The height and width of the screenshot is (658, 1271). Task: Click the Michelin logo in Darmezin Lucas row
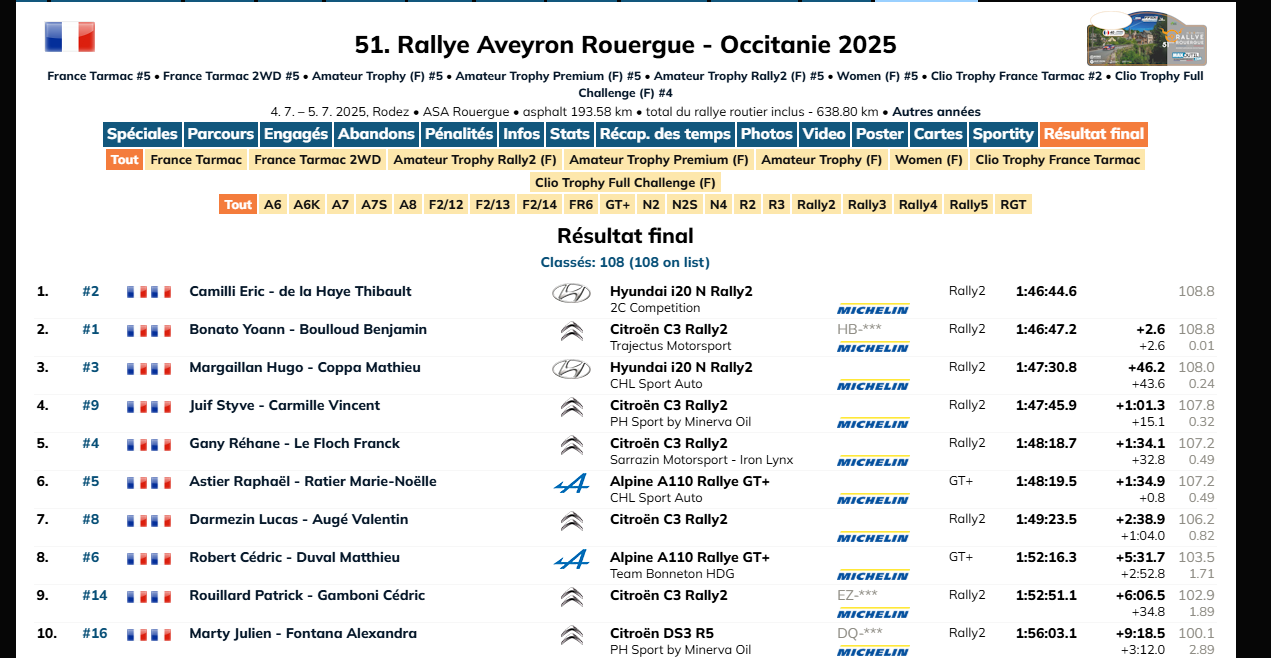(x=873, y=537)
